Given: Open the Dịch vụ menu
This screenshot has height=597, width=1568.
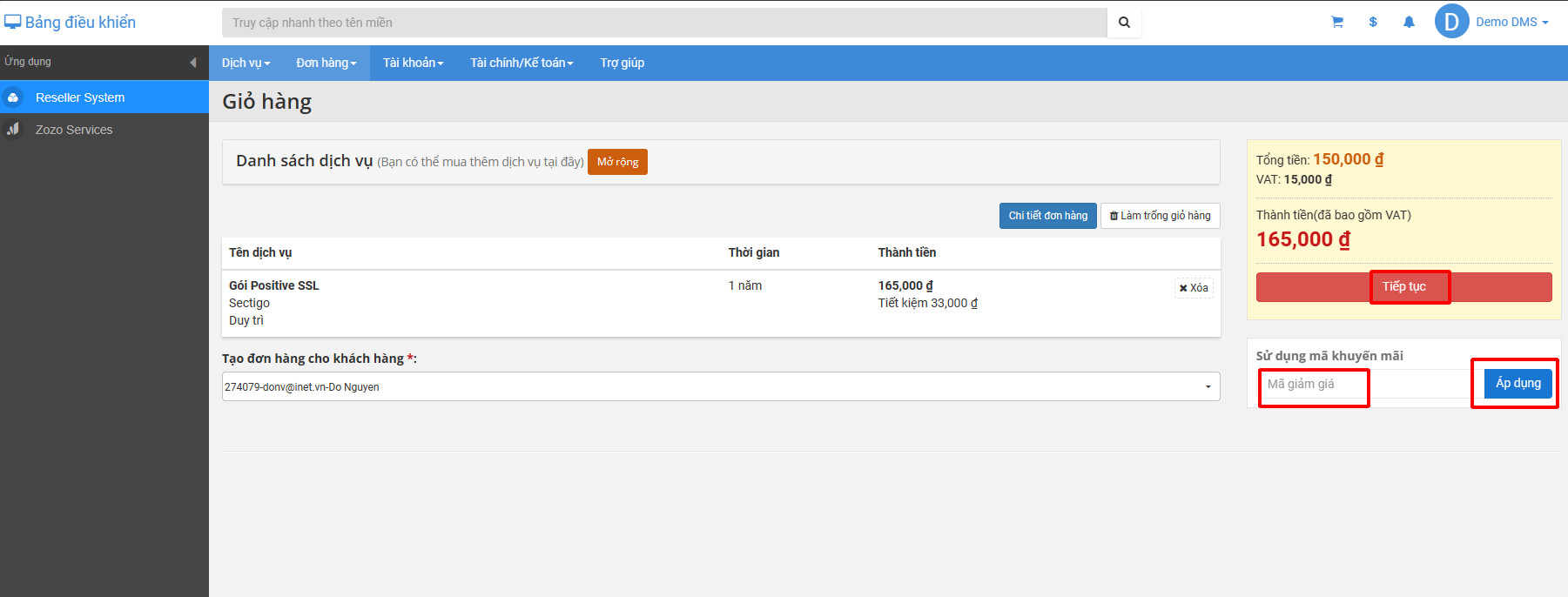Looking at the screenshot, I should point(246,63).
